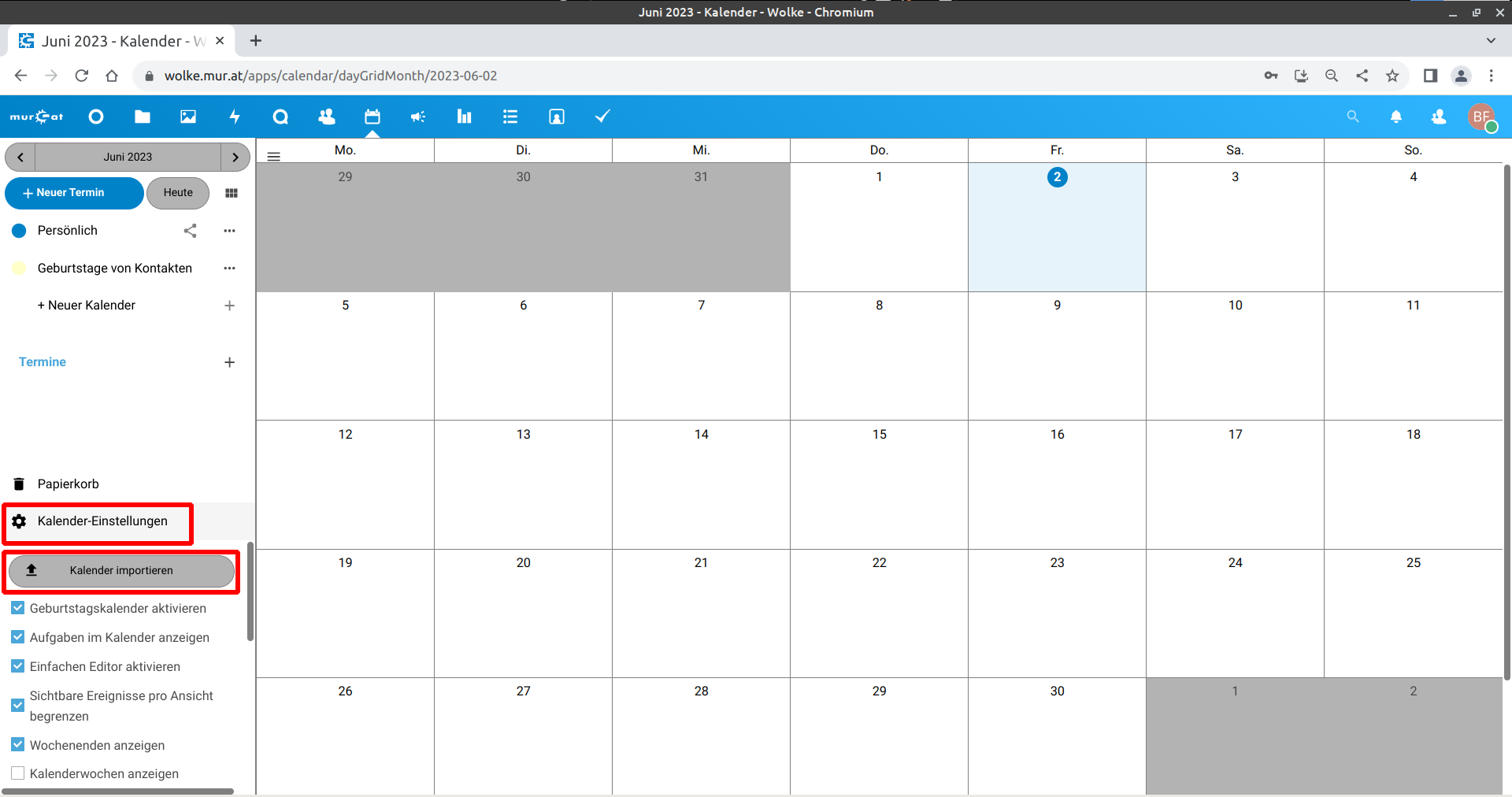This screenshot has height=797, width=1512.
Task: Disable Geburtstagskalender aktivieren checkbox
Action: click(18, 608)
